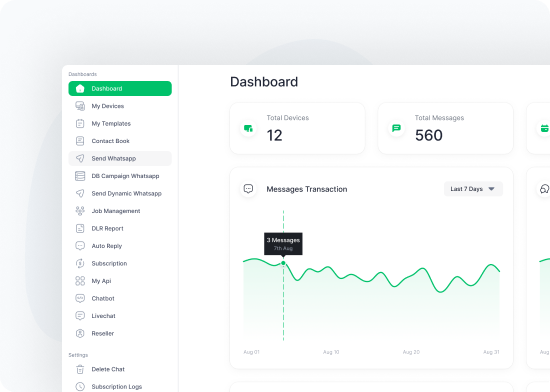Viewport: 550px width, 392px height.
Task: Go to Reseller page
Action: tap(120, 333)
